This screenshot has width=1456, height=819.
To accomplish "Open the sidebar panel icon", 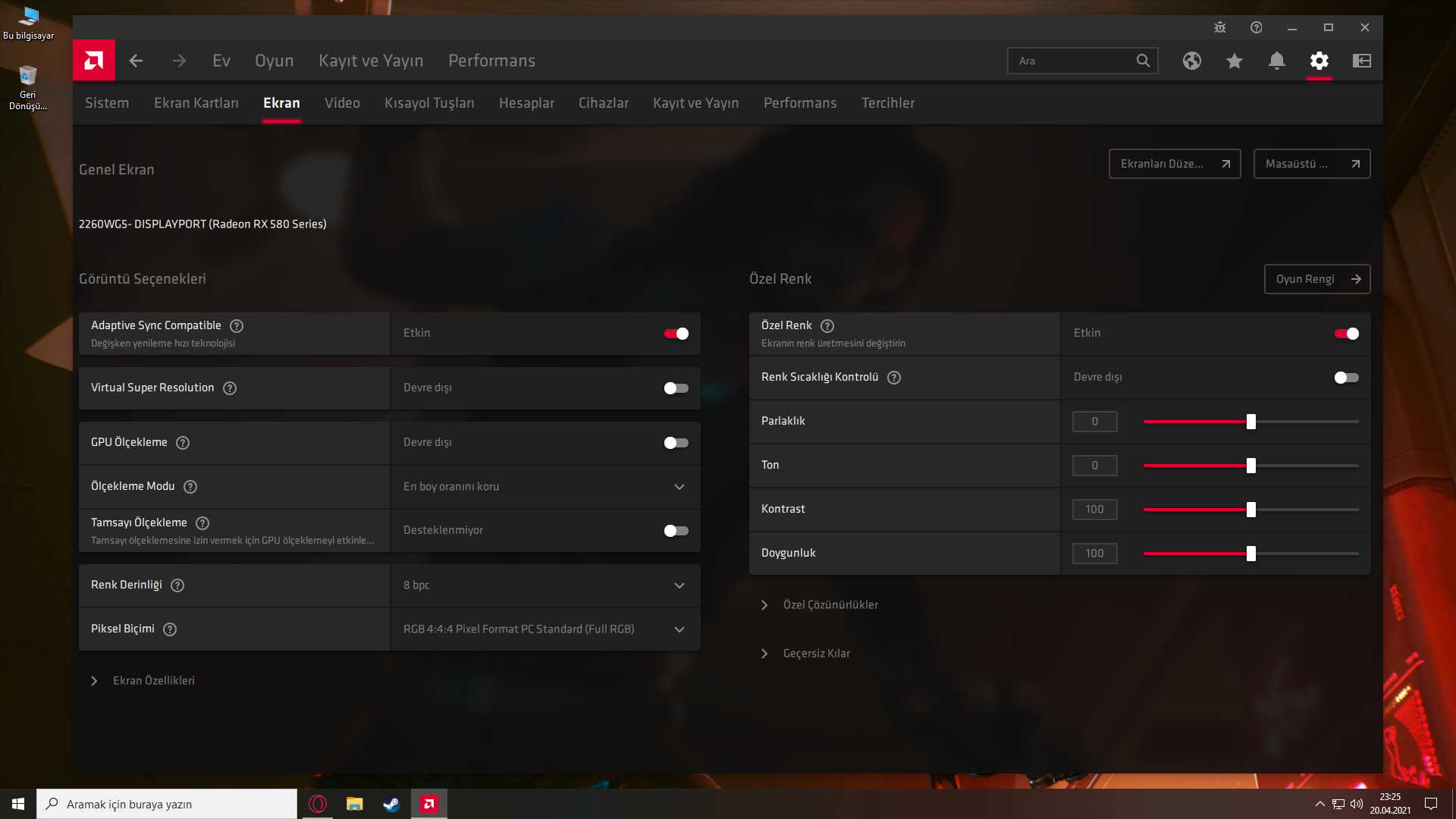I will pyautogui.click(x=1362, y=61).
